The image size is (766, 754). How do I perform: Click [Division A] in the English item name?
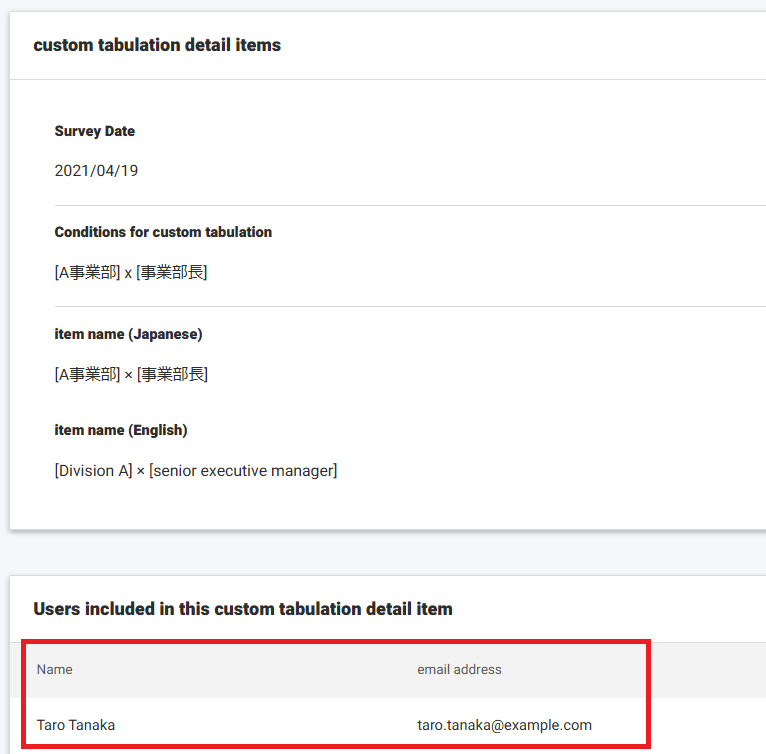click(93, 471)
